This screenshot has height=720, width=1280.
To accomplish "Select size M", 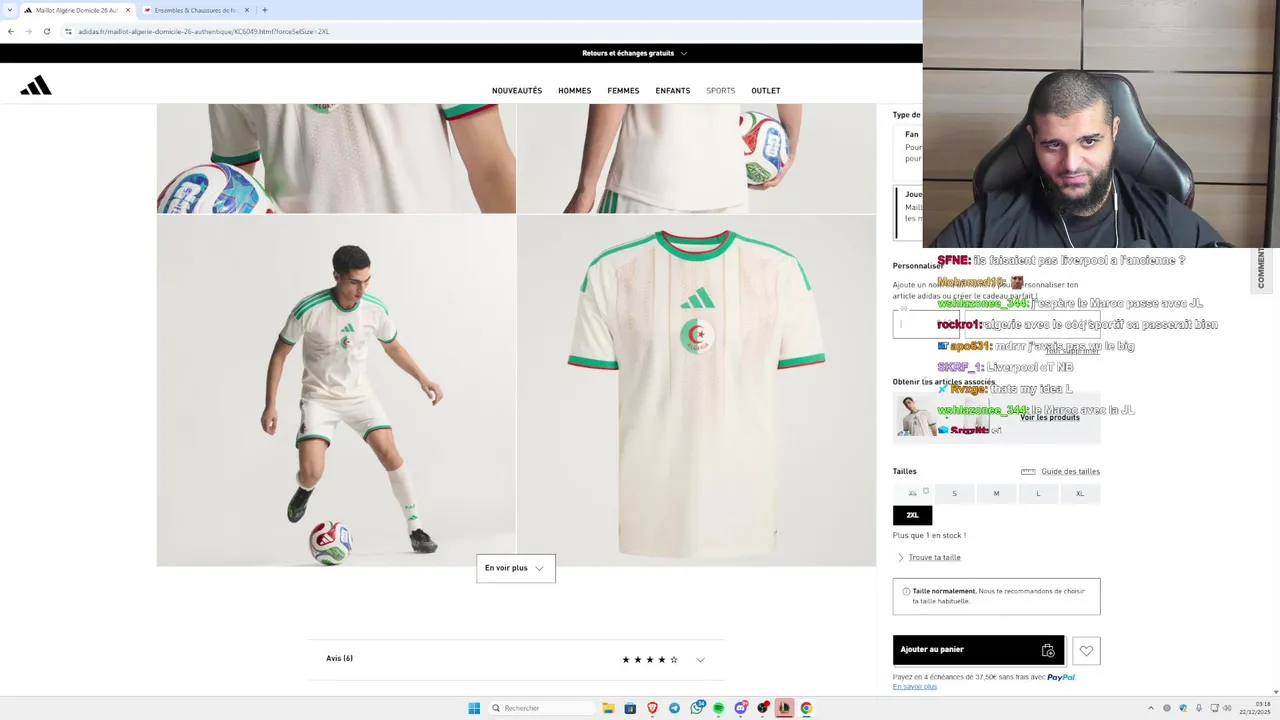I will point(996,493).
